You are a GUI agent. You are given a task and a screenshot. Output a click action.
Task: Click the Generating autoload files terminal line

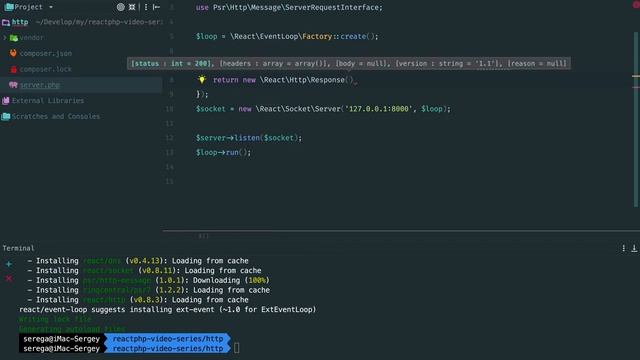(72, 329)
